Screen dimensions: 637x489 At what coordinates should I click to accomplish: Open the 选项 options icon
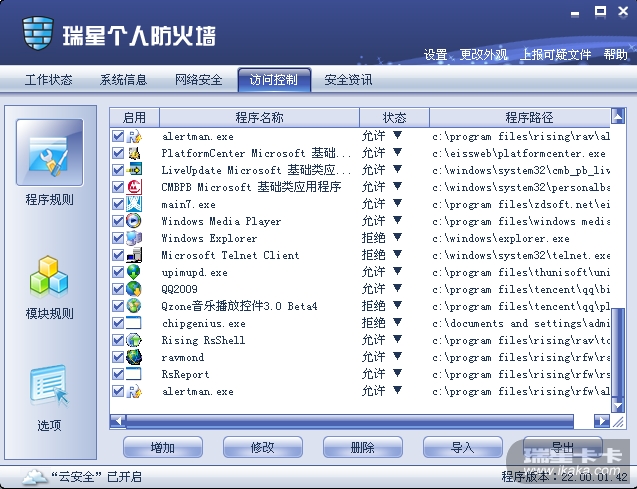coord(49,385)
